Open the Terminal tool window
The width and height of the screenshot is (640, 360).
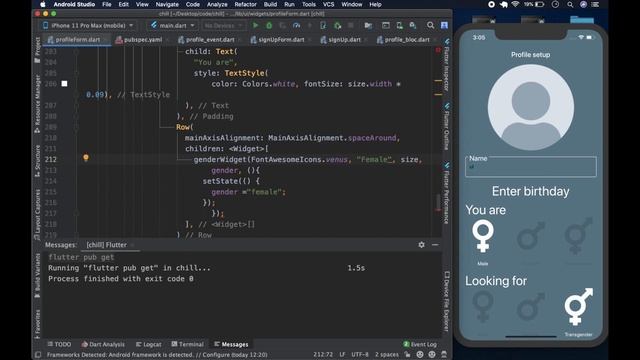coord(187,344)
